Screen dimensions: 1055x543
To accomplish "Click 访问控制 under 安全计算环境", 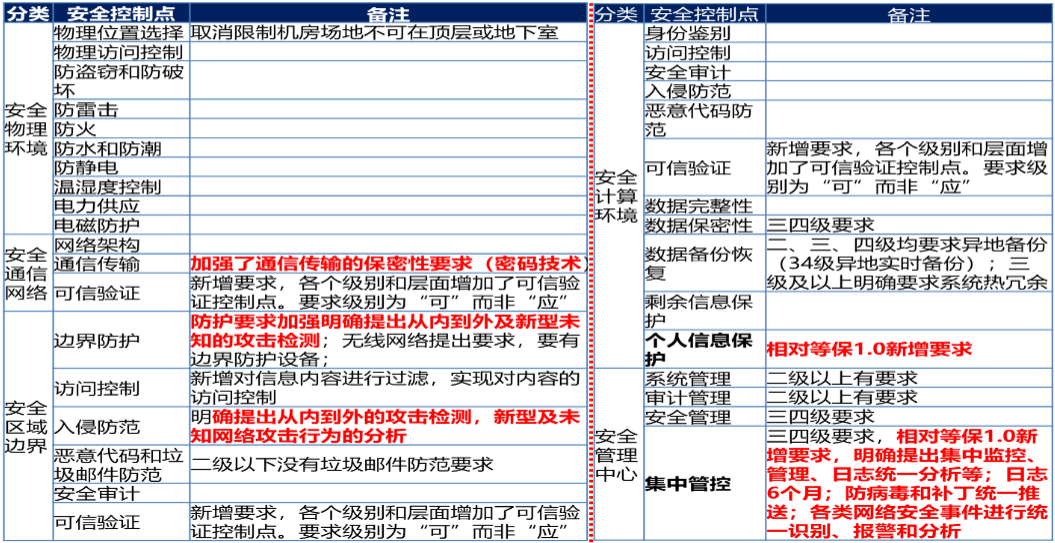I will click(x=704, y=52).
